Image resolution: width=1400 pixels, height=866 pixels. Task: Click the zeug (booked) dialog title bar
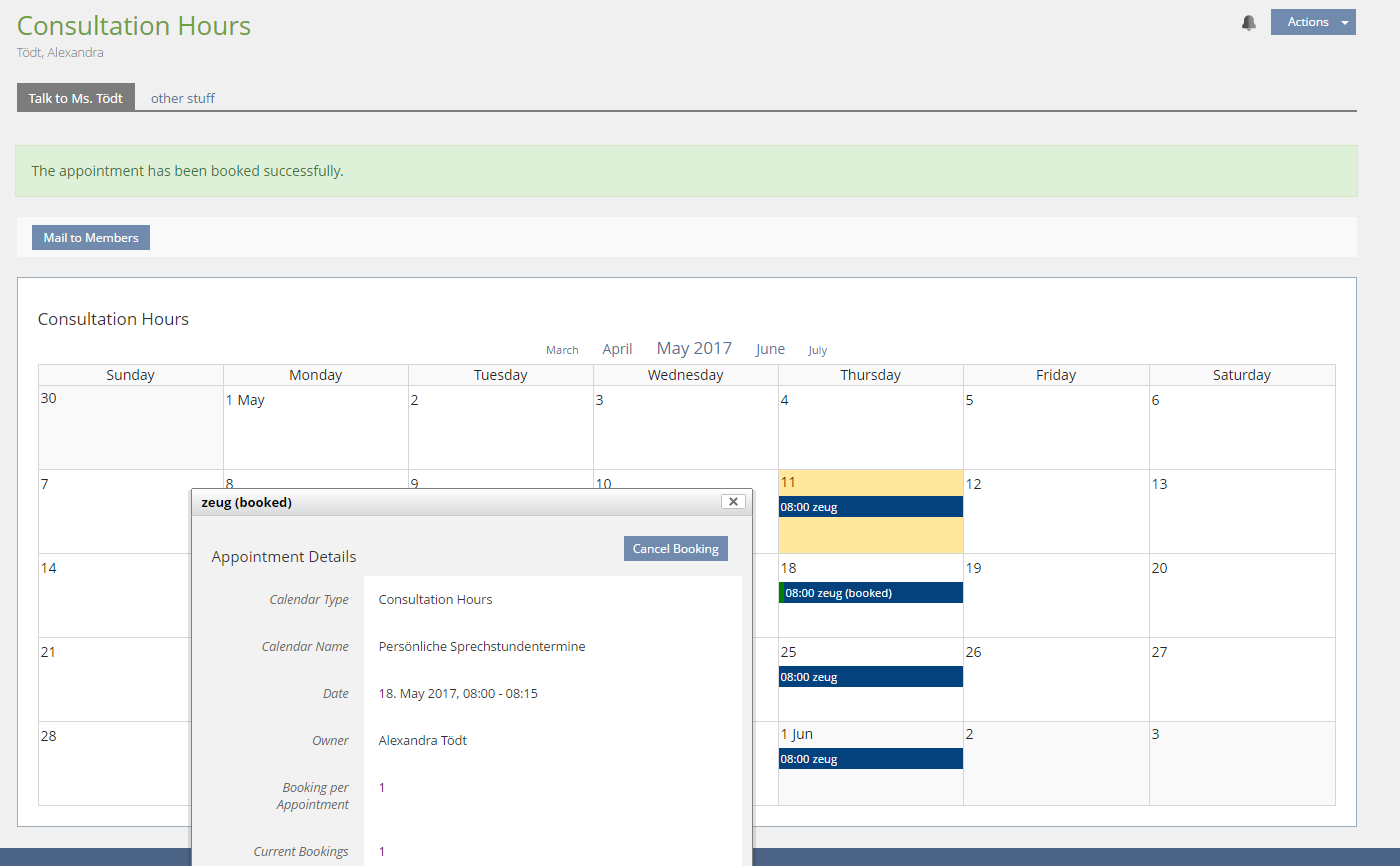450,502
